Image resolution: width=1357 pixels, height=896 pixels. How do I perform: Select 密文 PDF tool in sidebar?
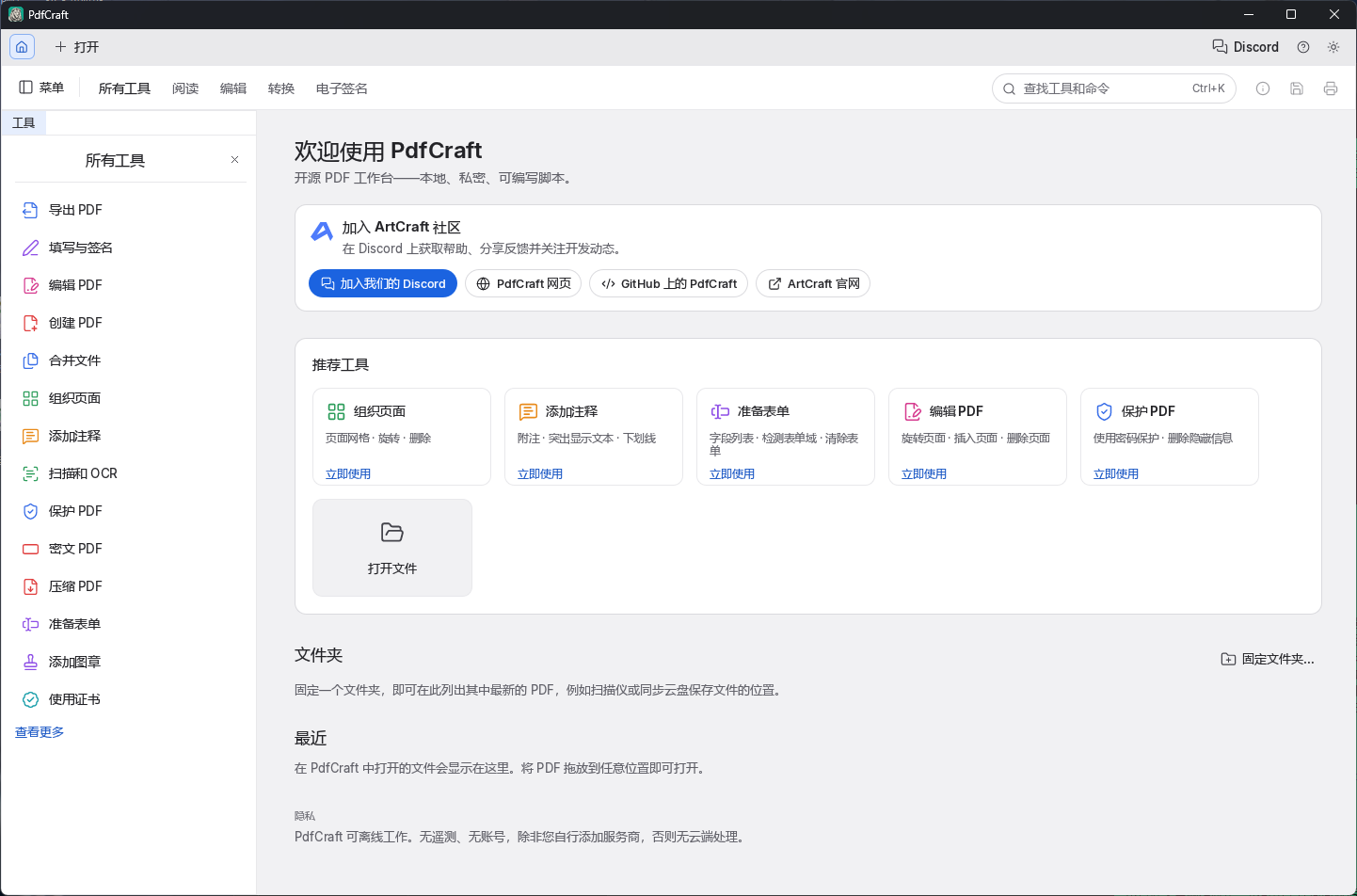[x=130, y=549]
